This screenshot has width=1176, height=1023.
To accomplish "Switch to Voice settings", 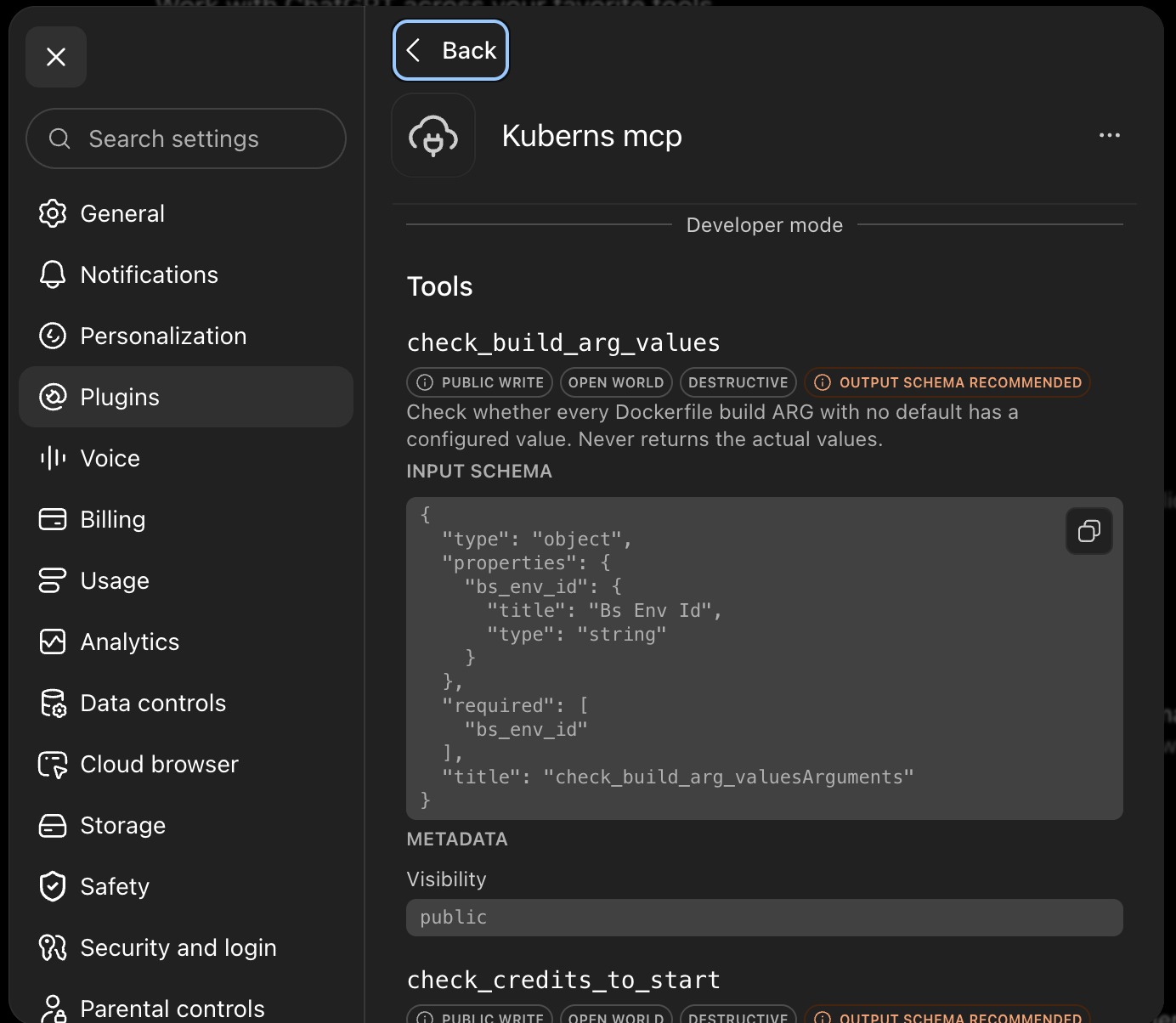I will pos(186,458).
